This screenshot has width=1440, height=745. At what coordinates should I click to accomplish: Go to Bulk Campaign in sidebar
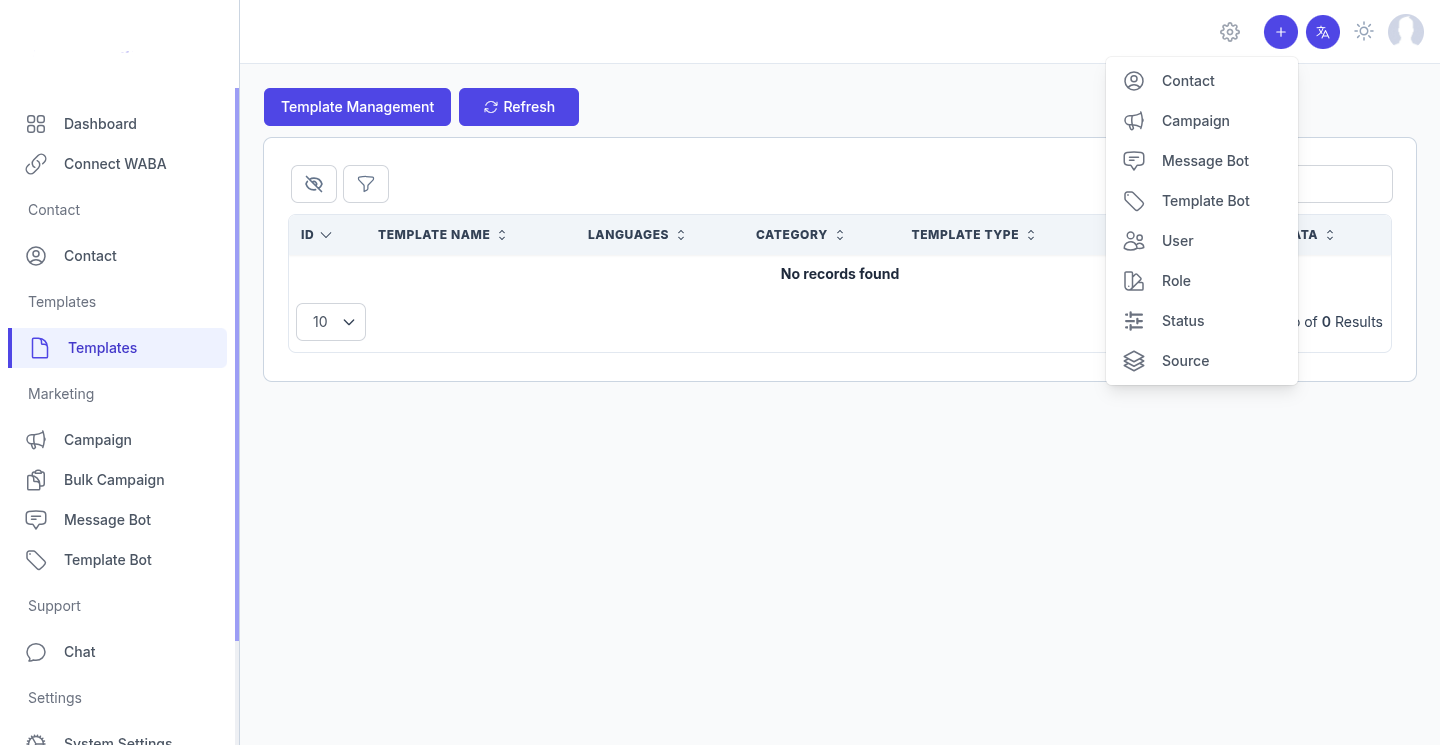point(117,480)
